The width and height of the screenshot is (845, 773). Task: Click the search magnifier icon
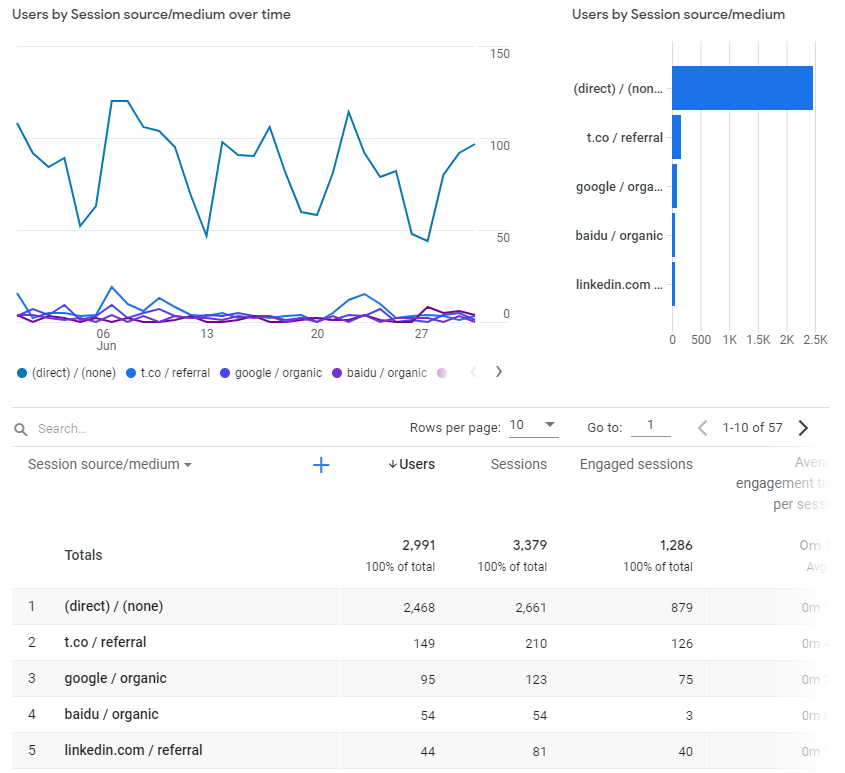pos(20,429)
